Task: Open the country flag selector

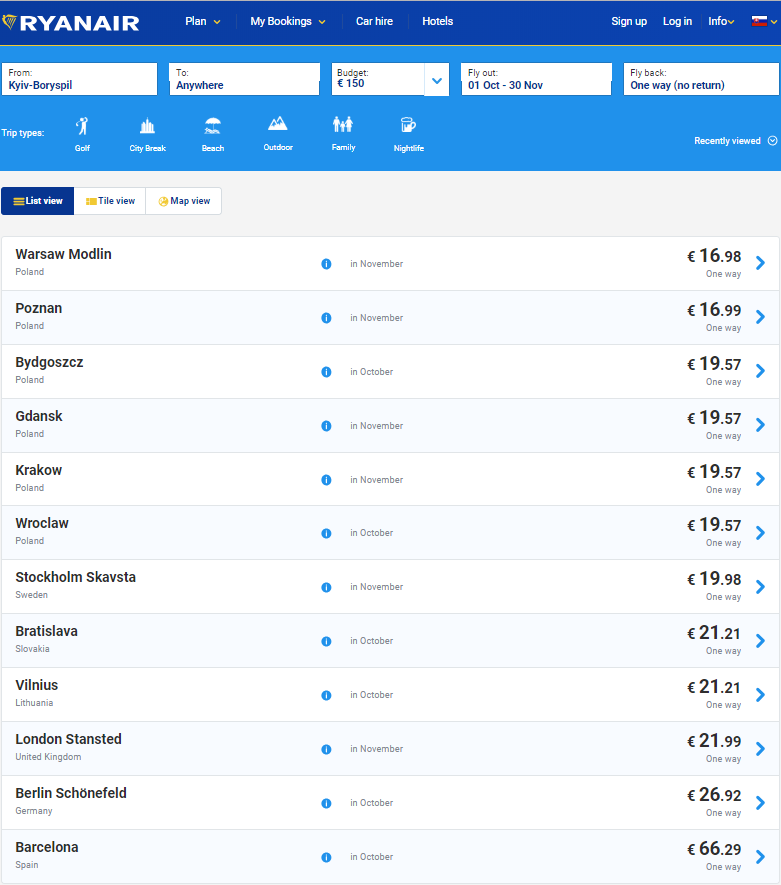Action: click(x=764, y=21)
